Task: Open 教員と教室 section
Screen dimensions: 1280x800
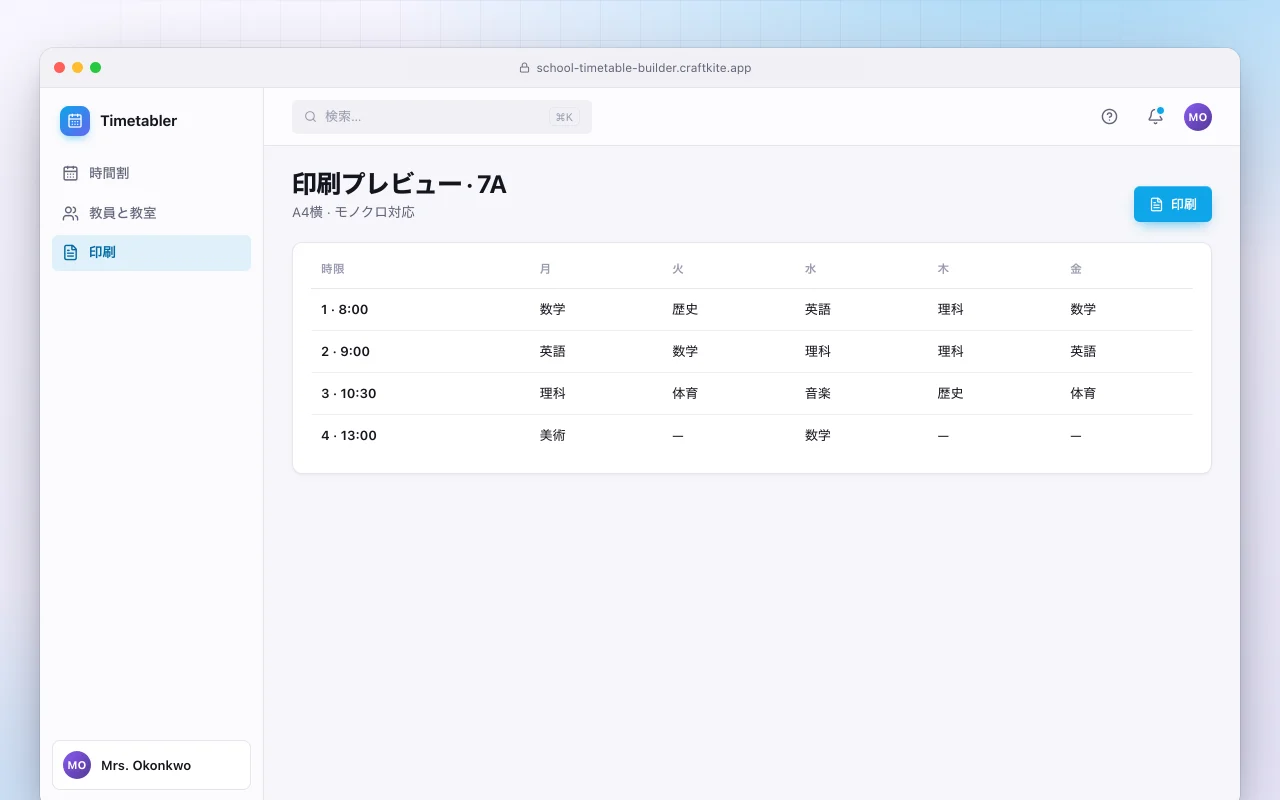Action: coord(151,213)
